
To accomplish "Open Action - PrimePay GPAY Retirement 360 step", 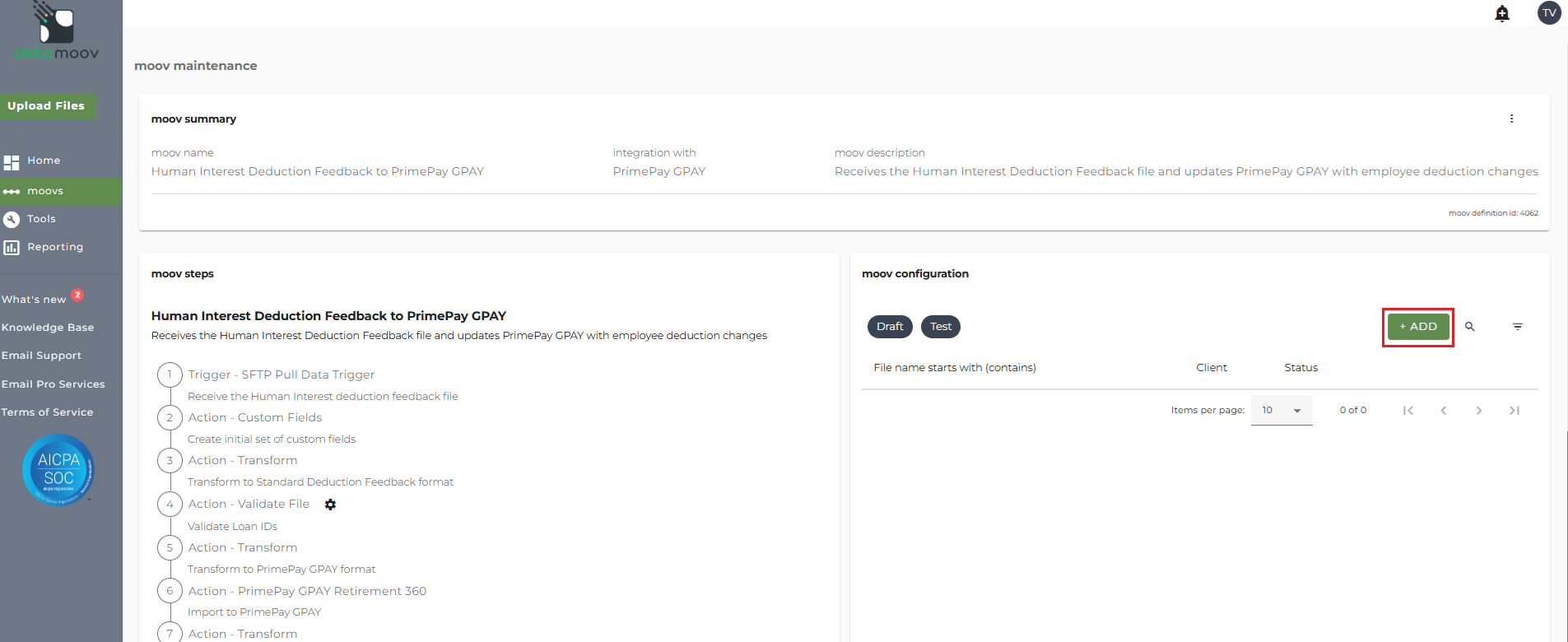I will click(x=307, y=591).
